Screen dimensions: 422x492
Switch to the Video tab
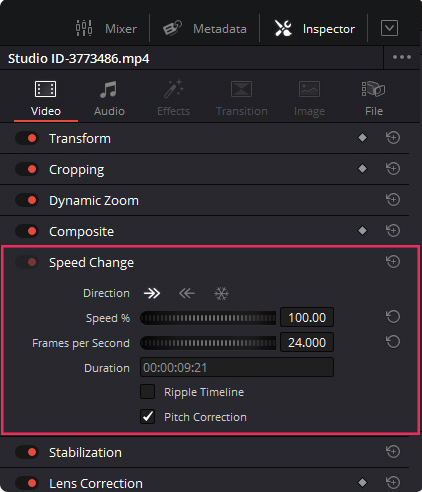(x=46, y=98)
